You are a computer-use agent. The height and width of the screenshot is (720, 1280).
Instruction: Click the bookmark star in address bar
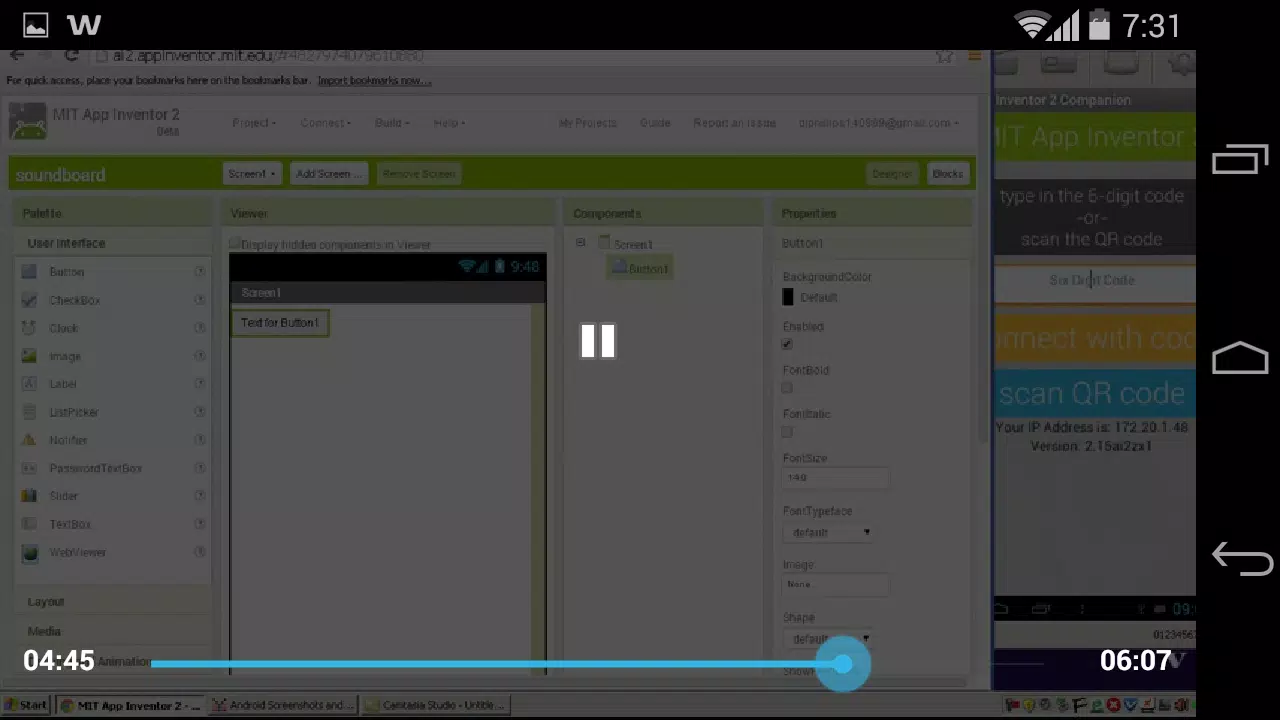[x=944, y=56]
